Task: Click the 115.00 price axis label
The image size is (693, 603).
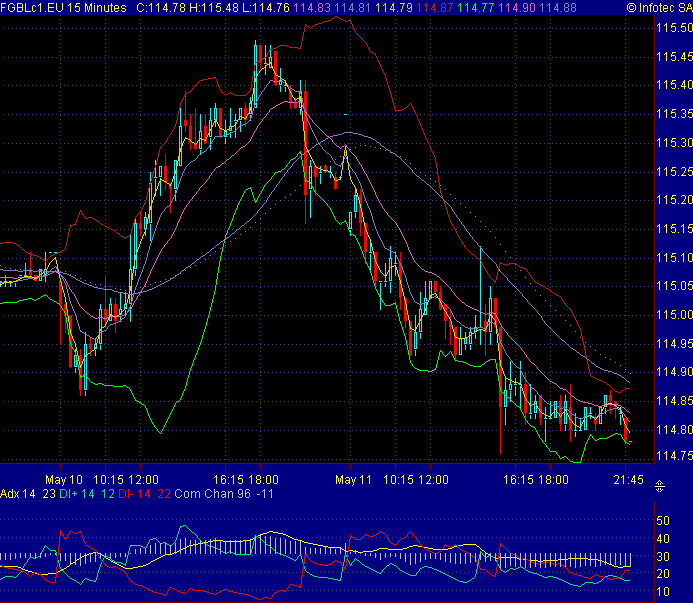Action: (x=672, y=315)
